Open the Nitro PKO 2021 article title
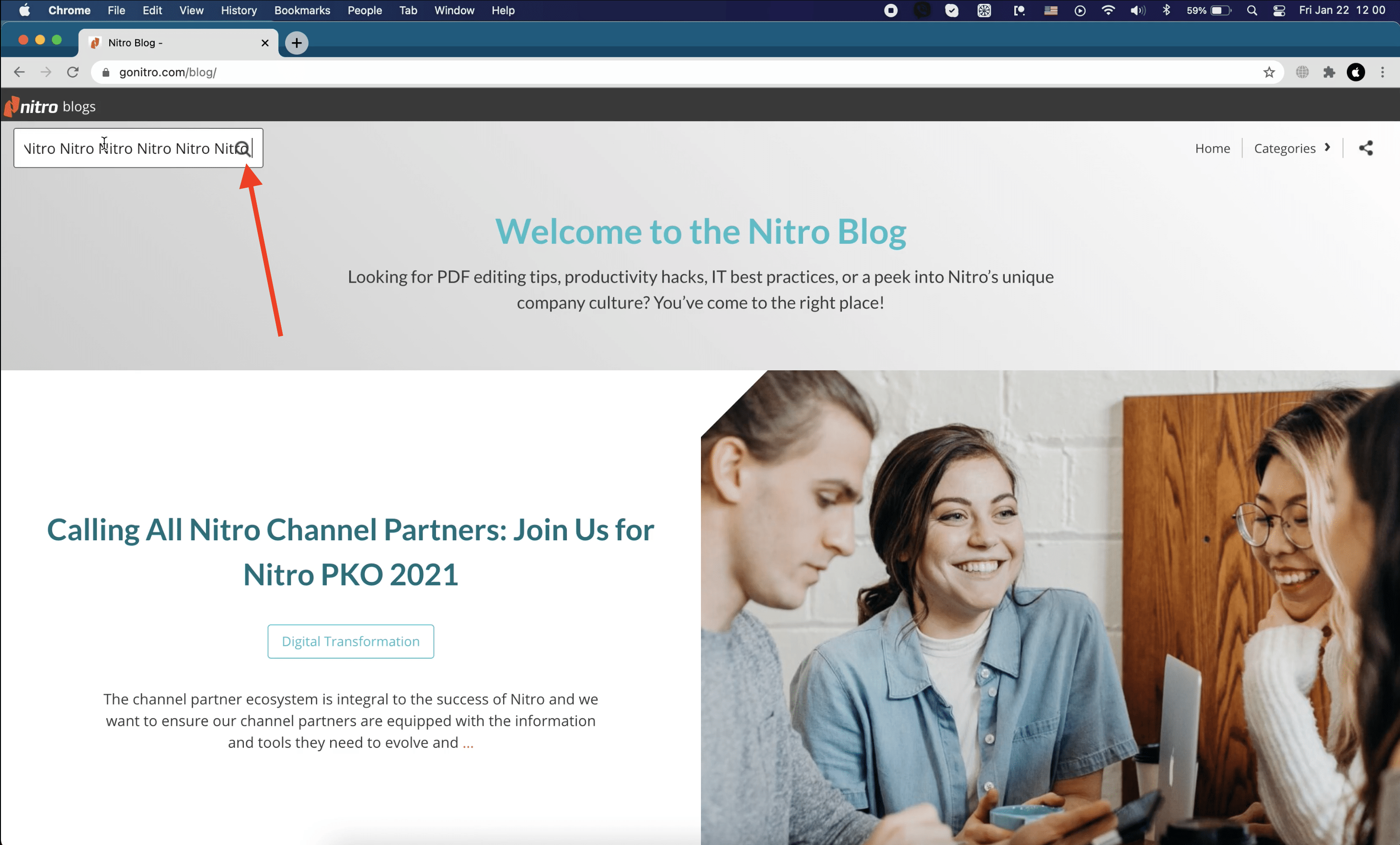 351,551
